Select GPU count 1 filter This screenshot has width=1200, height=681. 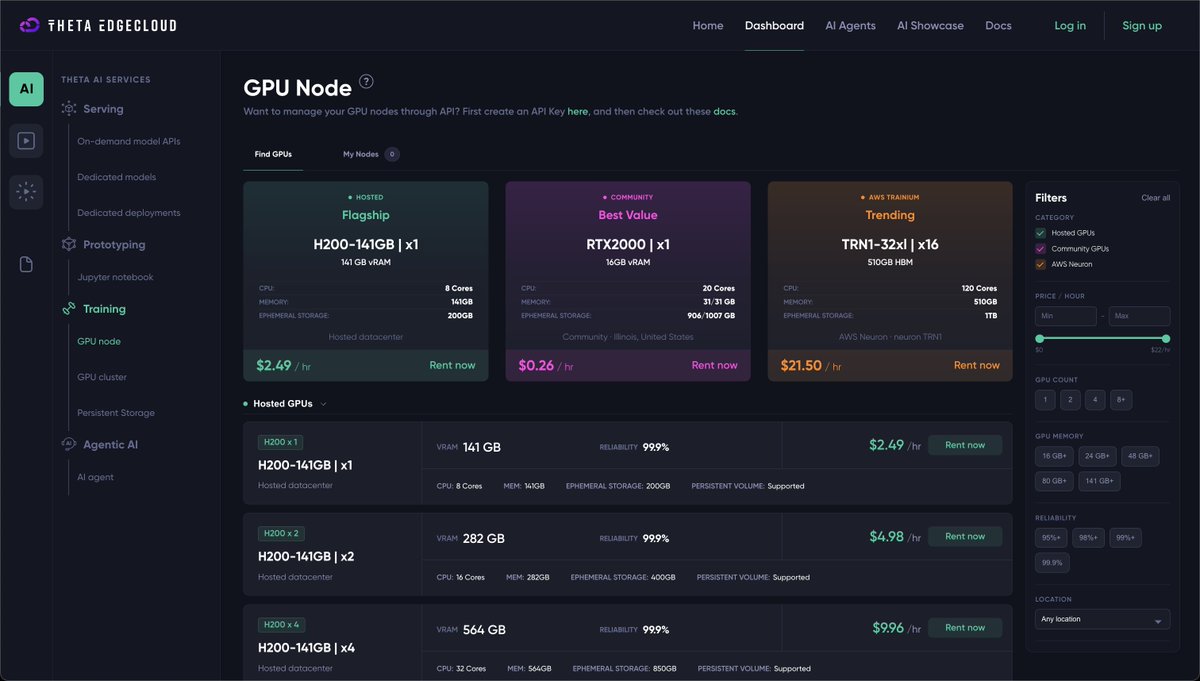(1045, 400)
